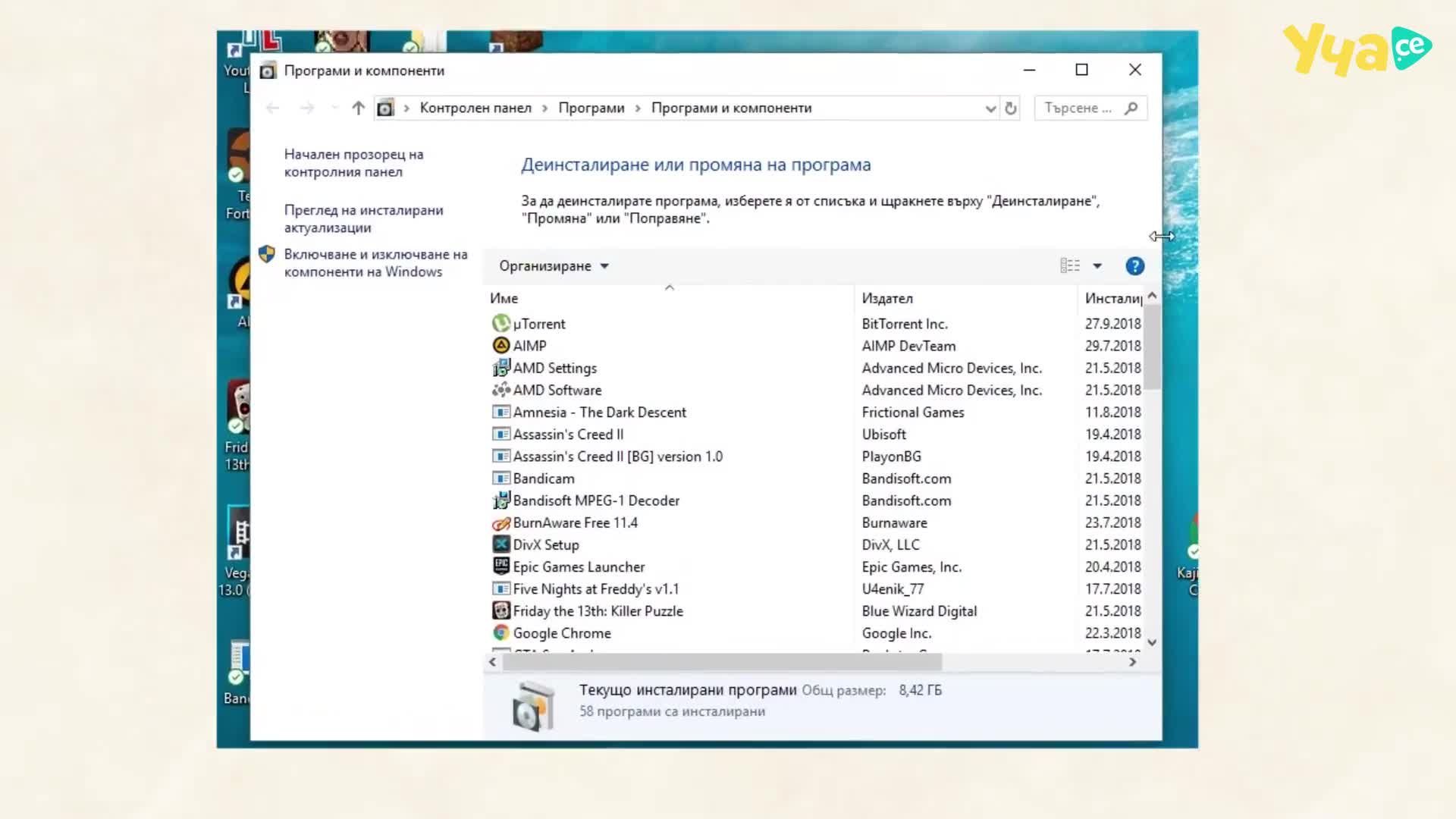Open Включване и изключване на компоненти на Windows
This screenshot has width=1456, height=819.
[375, 263]
